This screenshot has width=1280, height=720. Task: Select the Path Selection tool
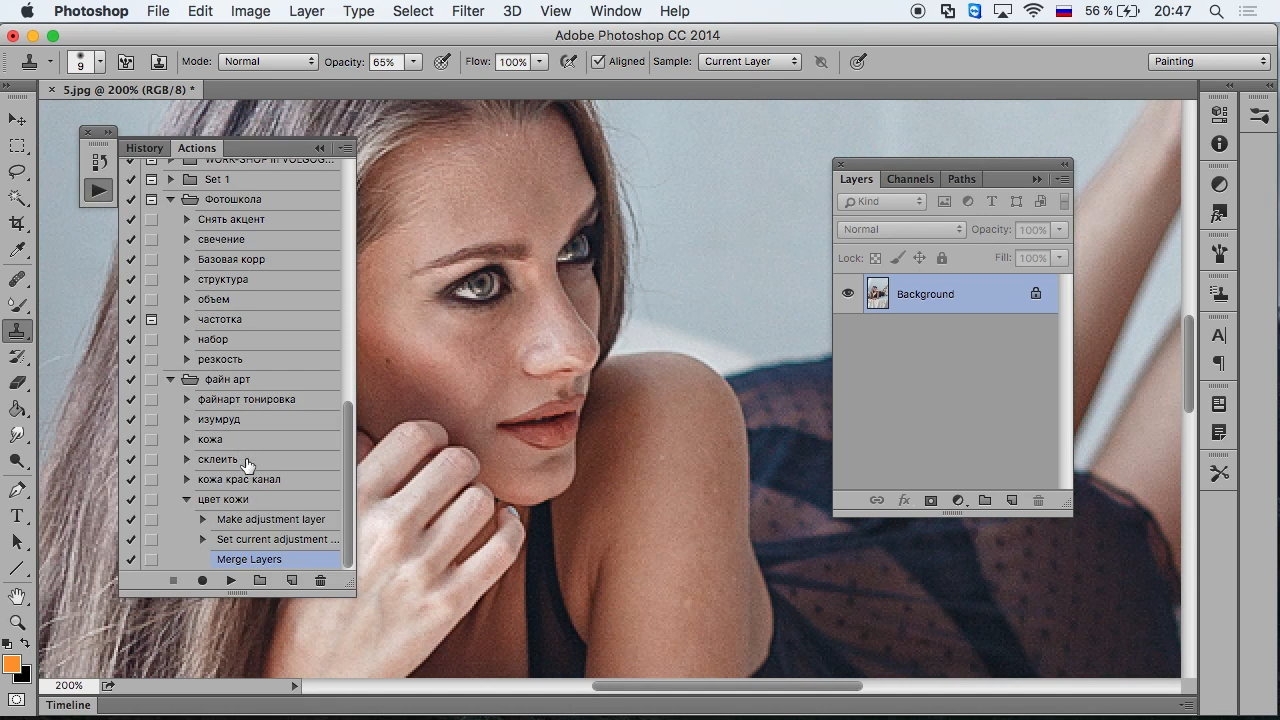click(17, 541)
